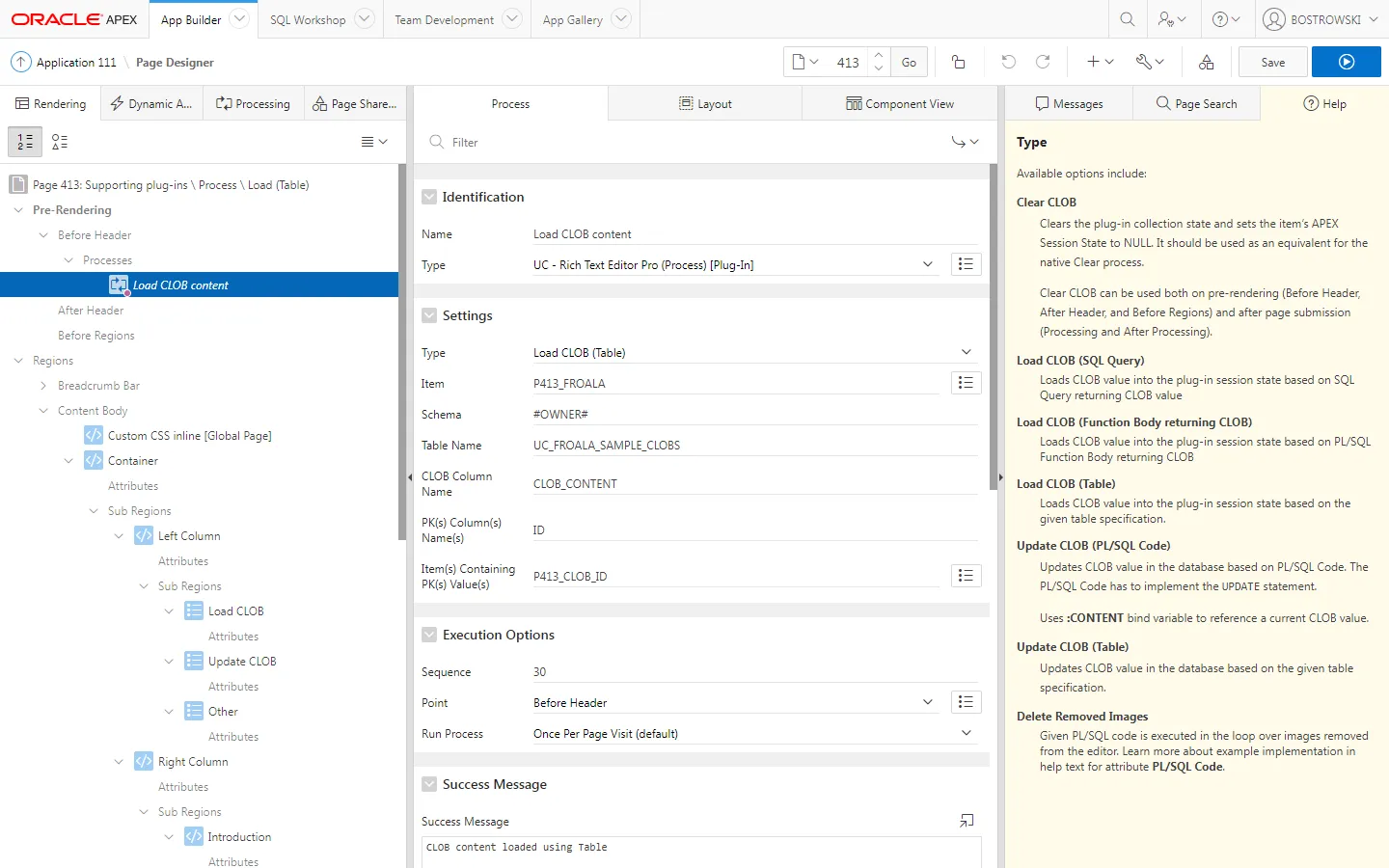Image resolution: width=1389 pixels, height=868 pixels.
Task: Open the Shared Components icon
Action: [1206, 62]
